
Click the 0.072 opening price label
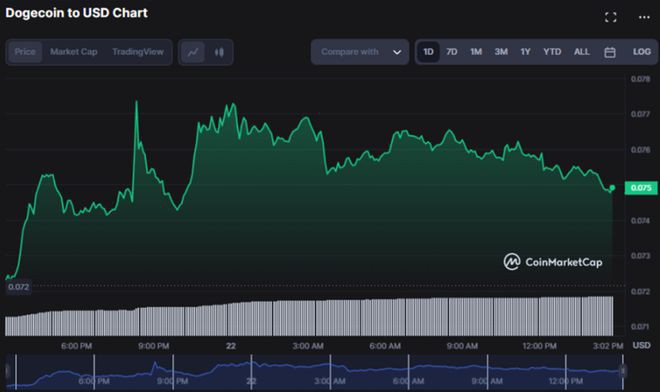pyautogui.click(x=19, y=287)
